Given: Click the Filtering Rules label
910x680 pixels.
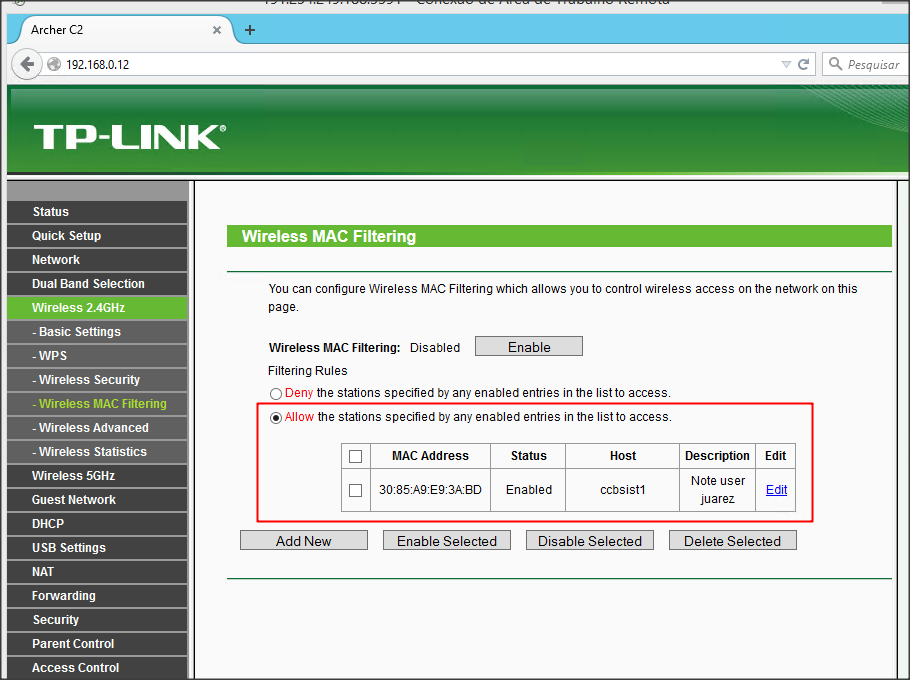Looking at the screenshot, I should [x=308, y=371].
